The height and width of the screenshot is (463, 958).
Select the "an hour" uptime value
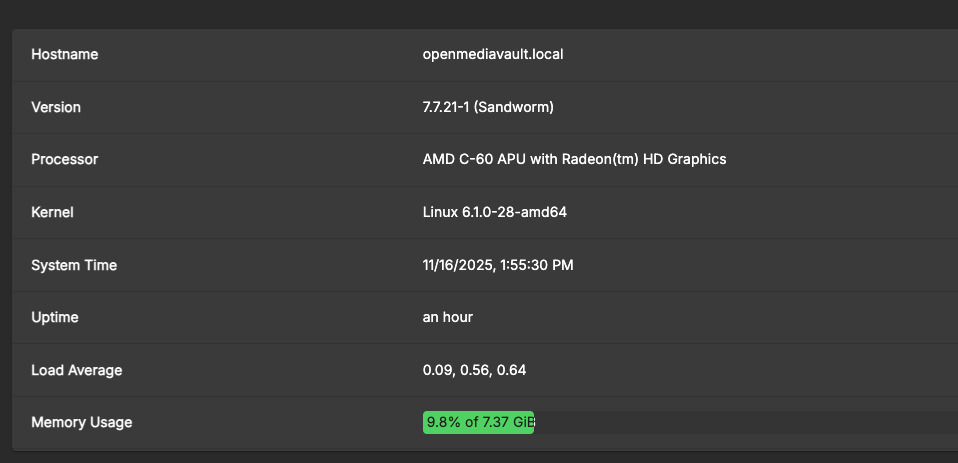click(448, 317)
